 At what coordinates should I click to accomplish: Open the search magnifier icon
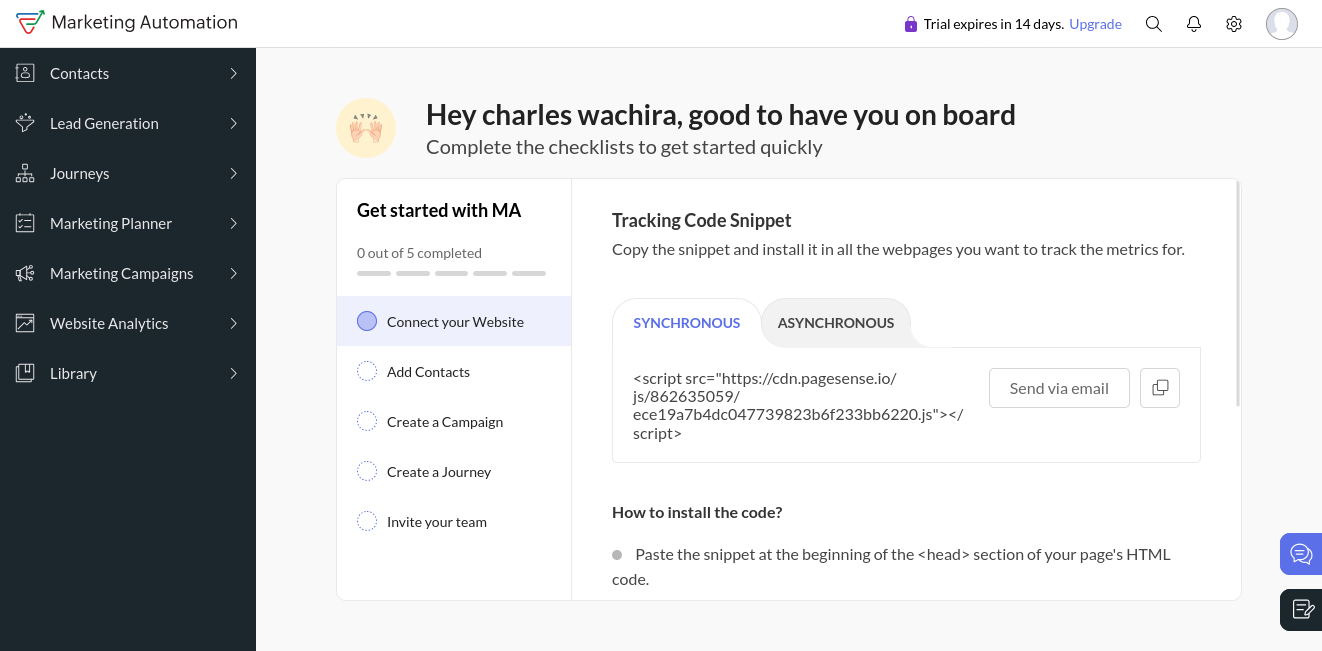click(x=1154, y=24)
